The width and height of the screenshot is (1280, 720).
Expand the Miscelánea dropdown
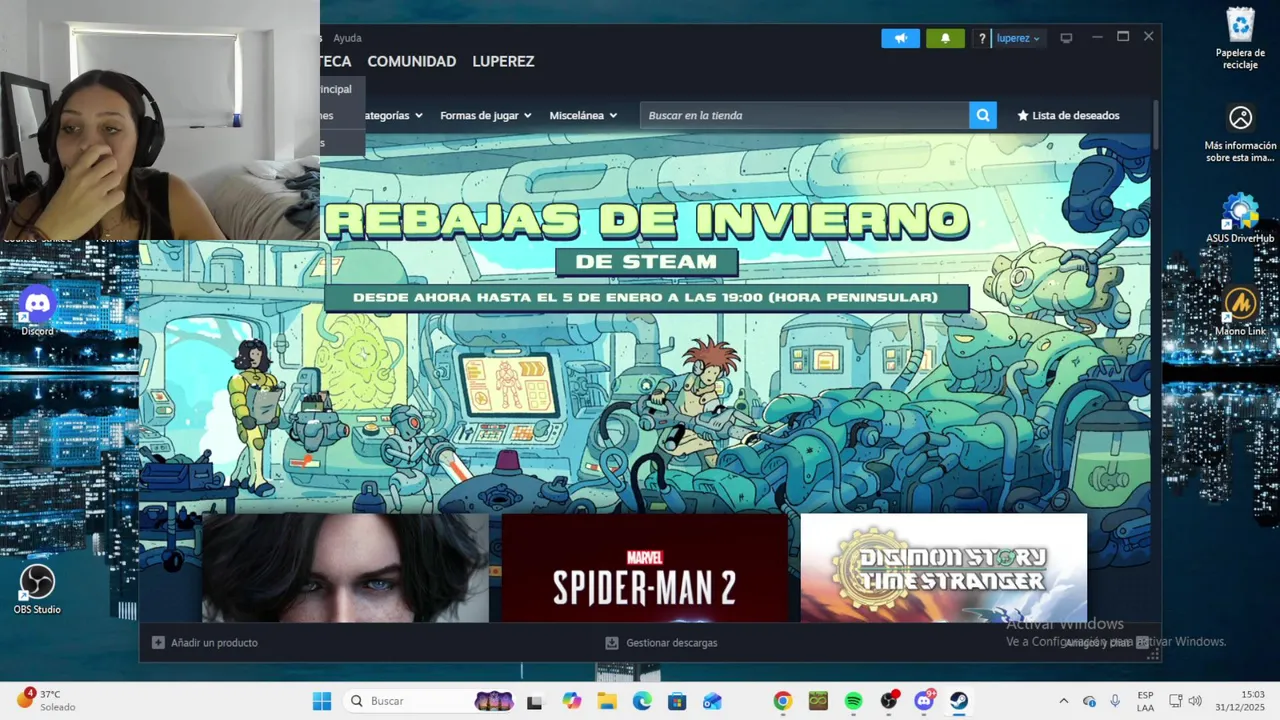583,115
